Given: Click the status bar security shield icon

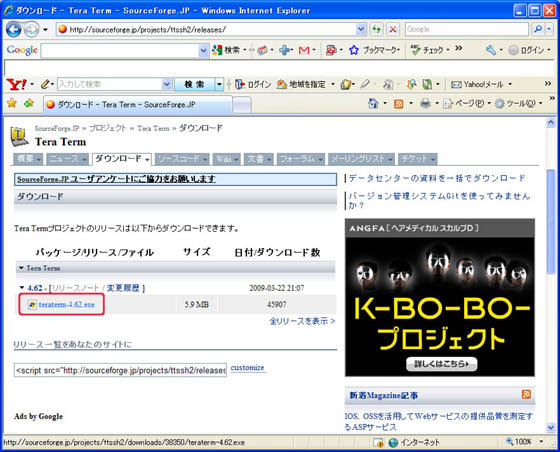Looking at the screenshot, I should coord(379,443).
